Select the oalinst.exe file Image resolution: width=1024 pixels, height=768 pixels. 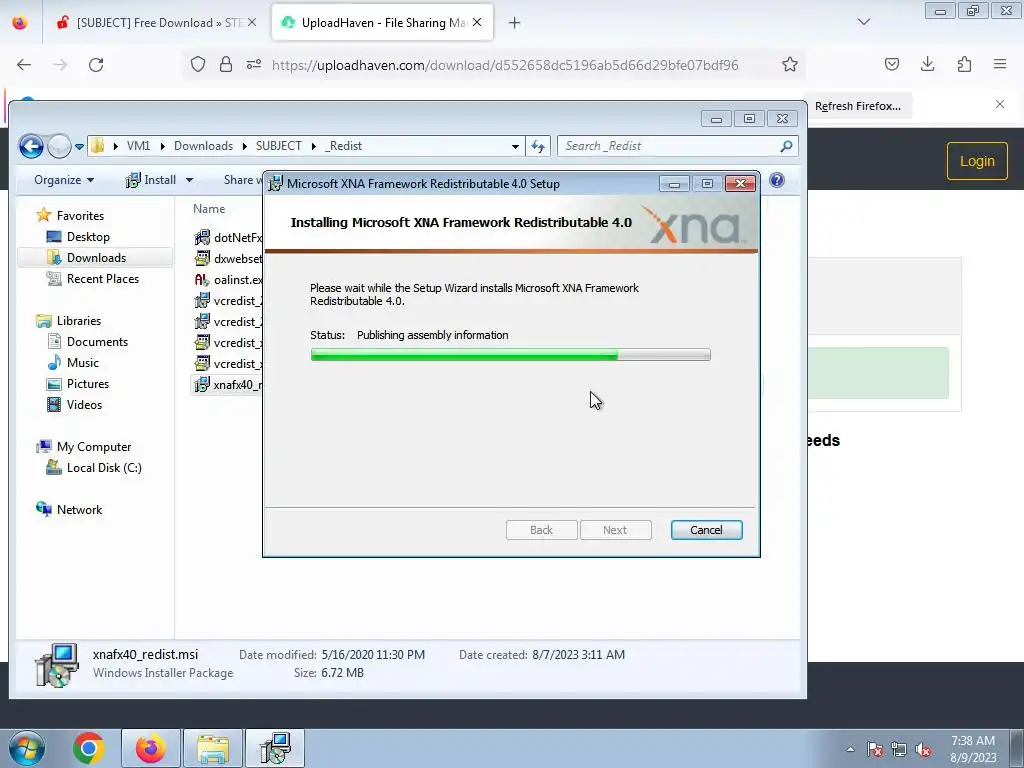tap(228, 279)
